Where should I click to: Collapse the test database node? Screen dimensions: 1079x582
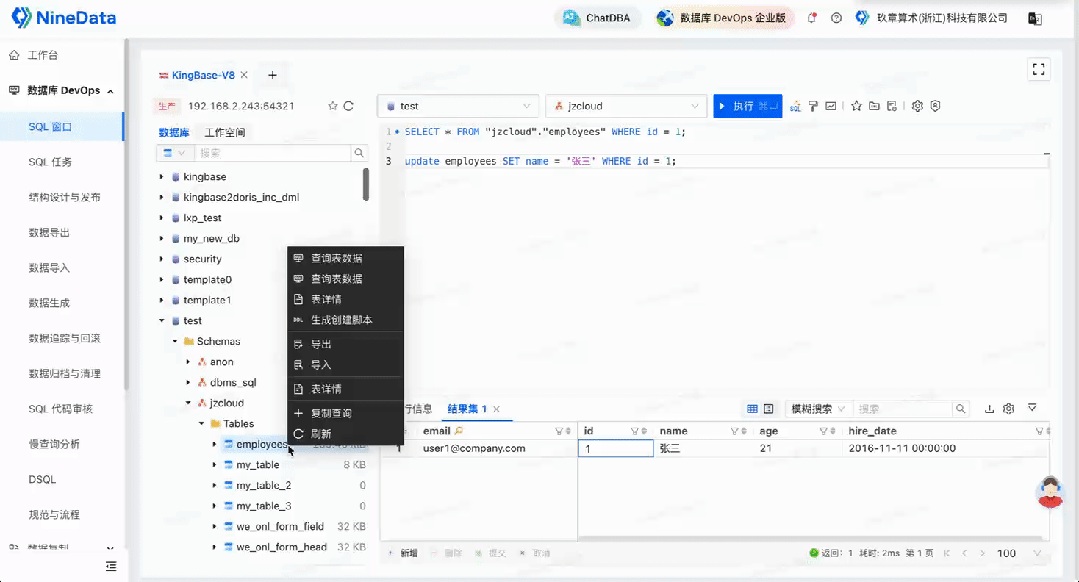click(162, 321)
